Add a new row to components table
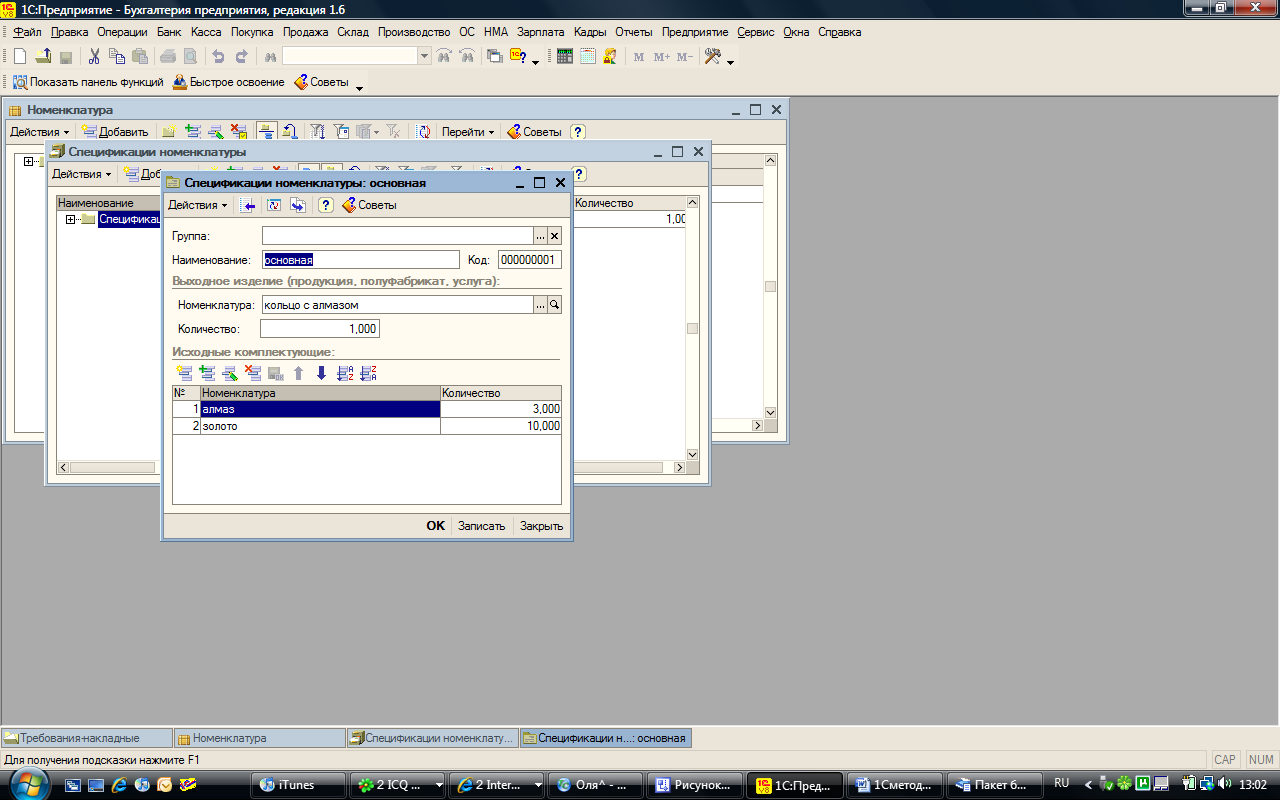1280x800 pixels. 184,373
